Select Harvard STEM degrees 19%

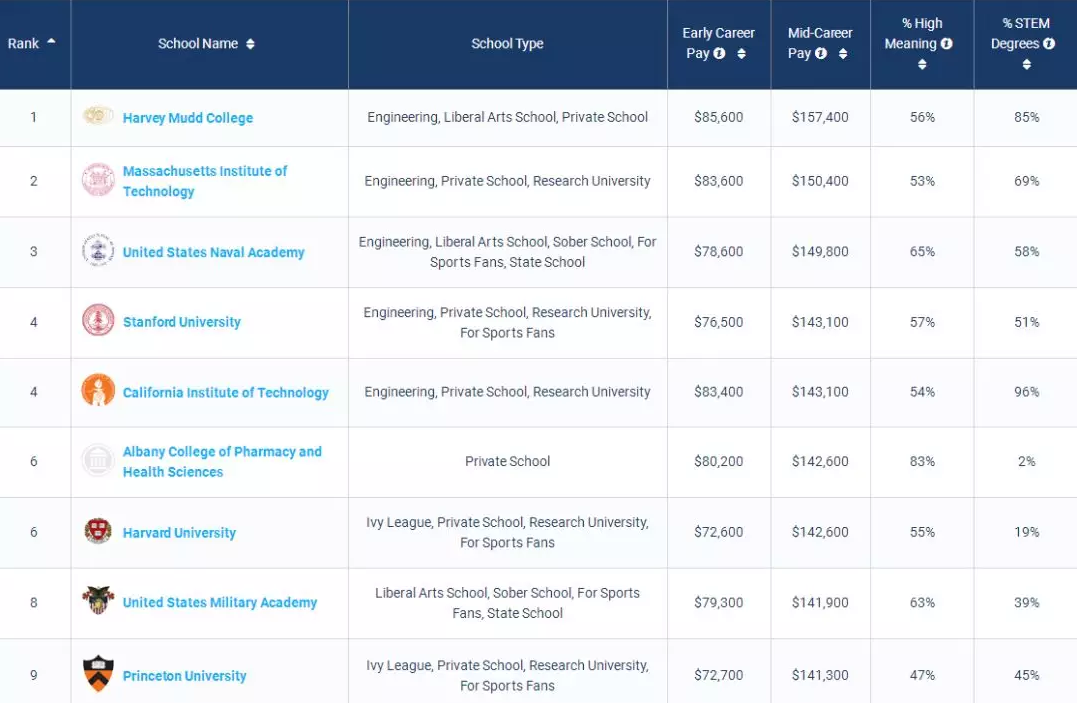(x=1027, y=532)
